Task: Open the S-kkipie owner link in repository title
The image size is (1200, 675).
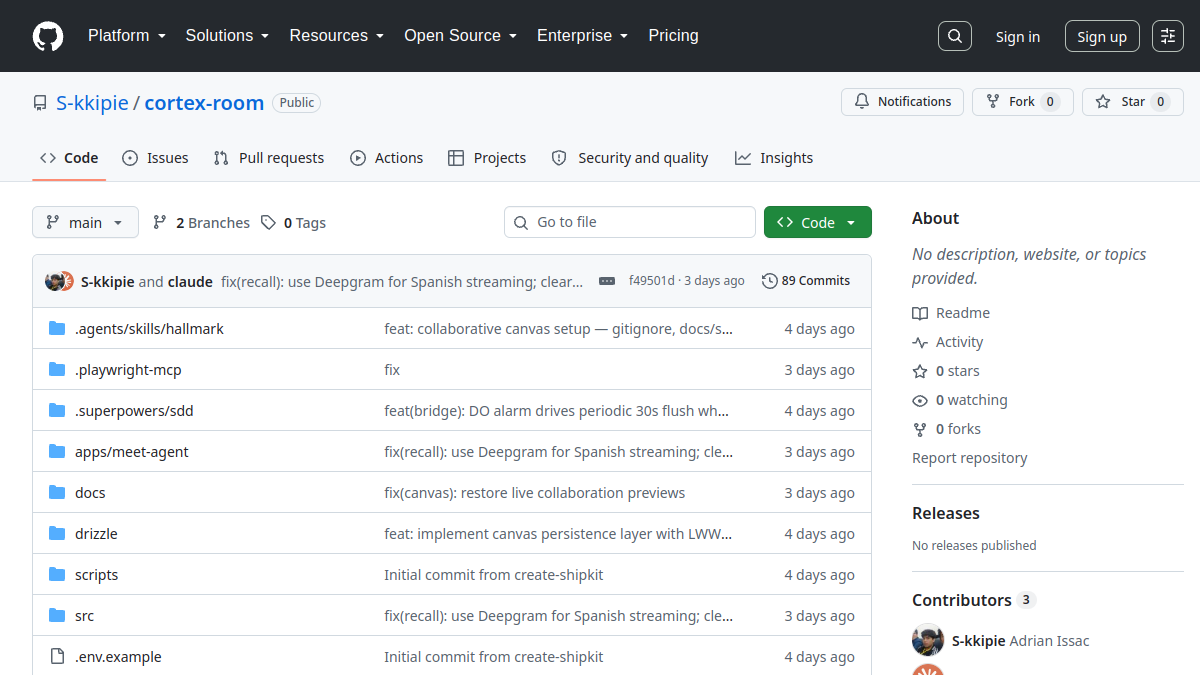Action: pyautogui.click(x=92, y=103)
